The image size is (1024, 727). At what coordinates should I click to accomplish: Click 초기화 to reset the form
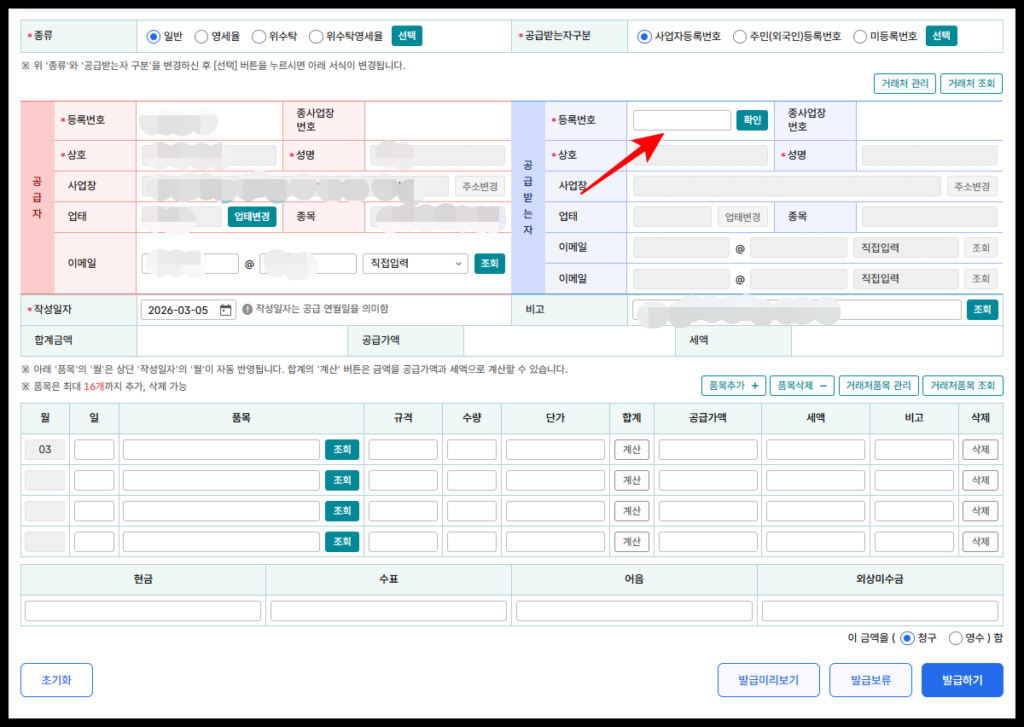pyautogui.click(x=56, y=680)
